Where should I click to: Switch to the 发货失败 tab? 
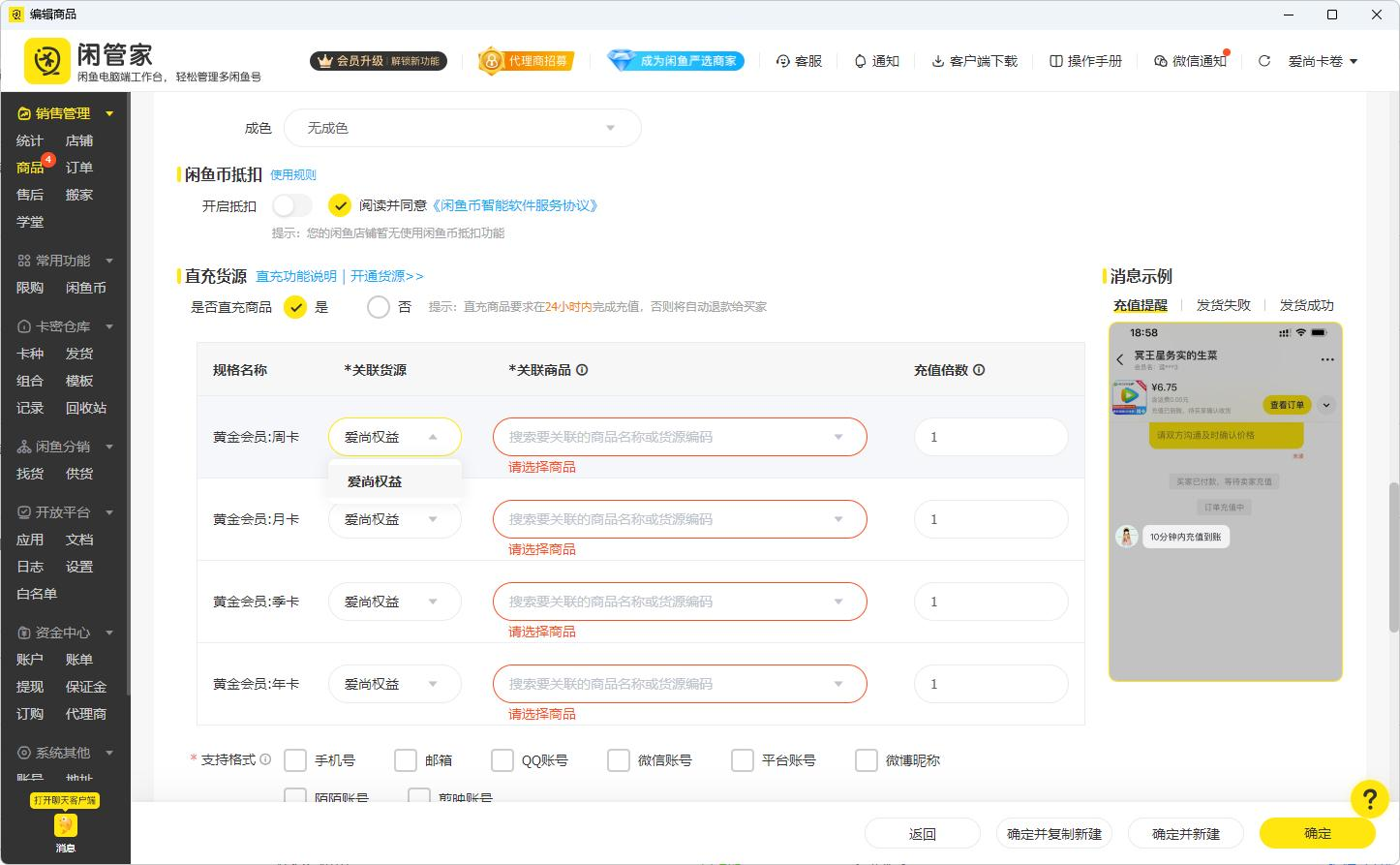(x=1223, y=304)
